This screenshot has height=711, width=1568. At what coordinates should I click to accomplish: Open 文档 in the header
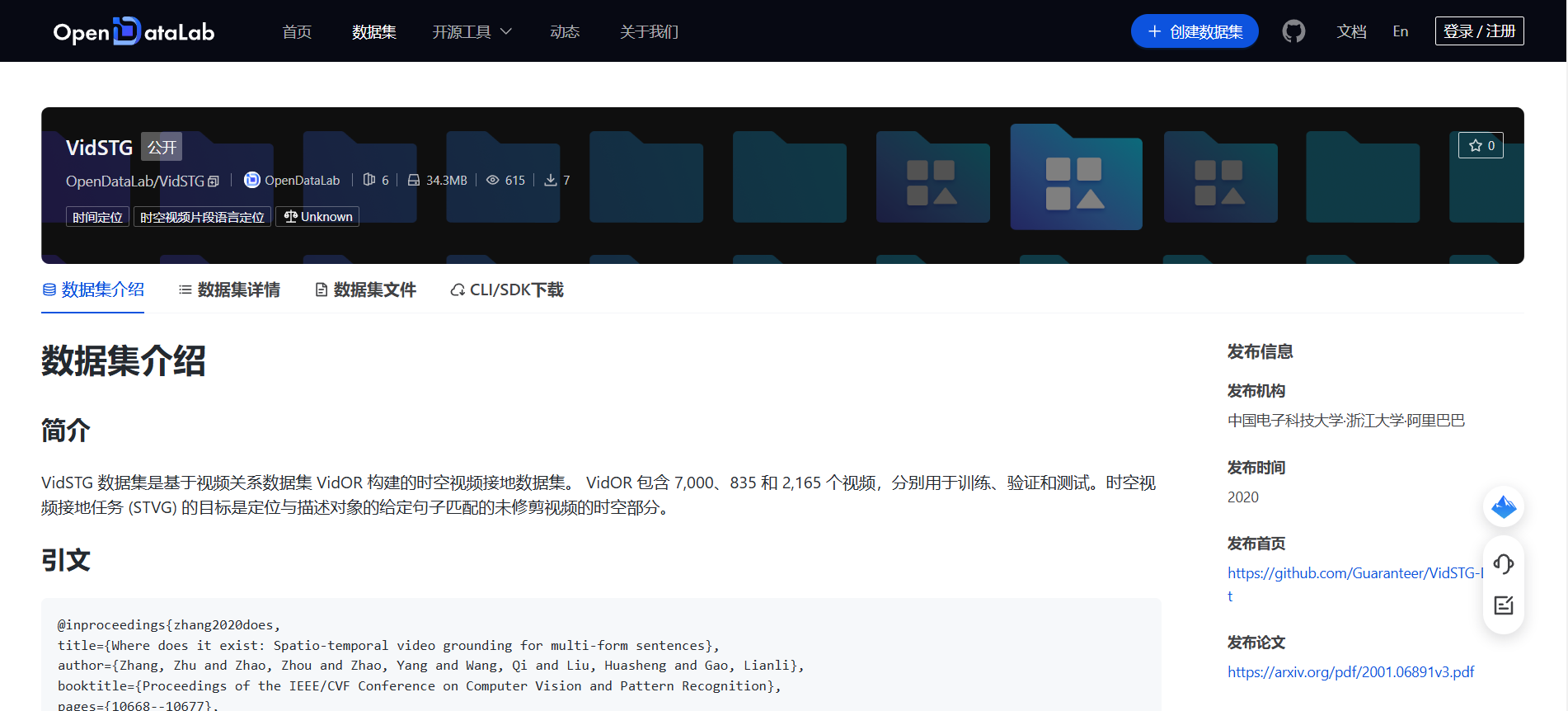[x=1352, y=31]
